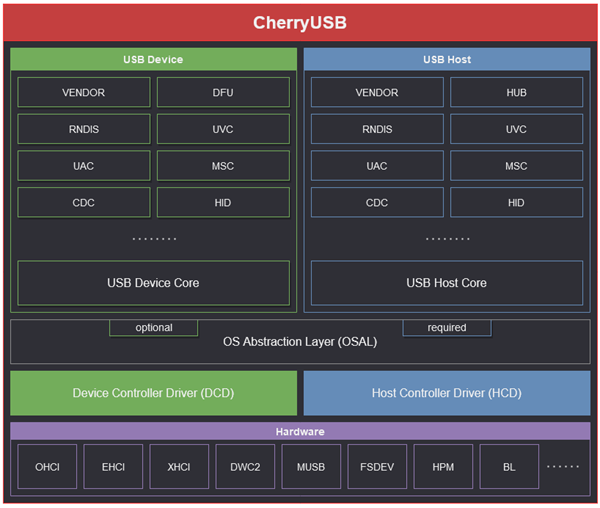Click the CherryUSB title banner
The width and height of the screenshot is (600, 508).
[300, 22]
